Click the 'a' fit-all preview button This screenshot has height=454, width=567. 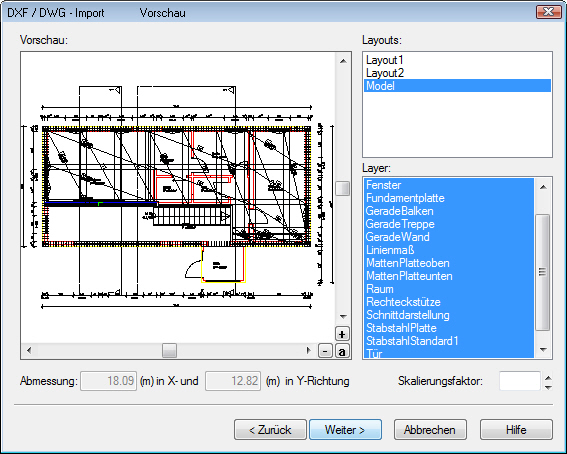click(342, 351)
